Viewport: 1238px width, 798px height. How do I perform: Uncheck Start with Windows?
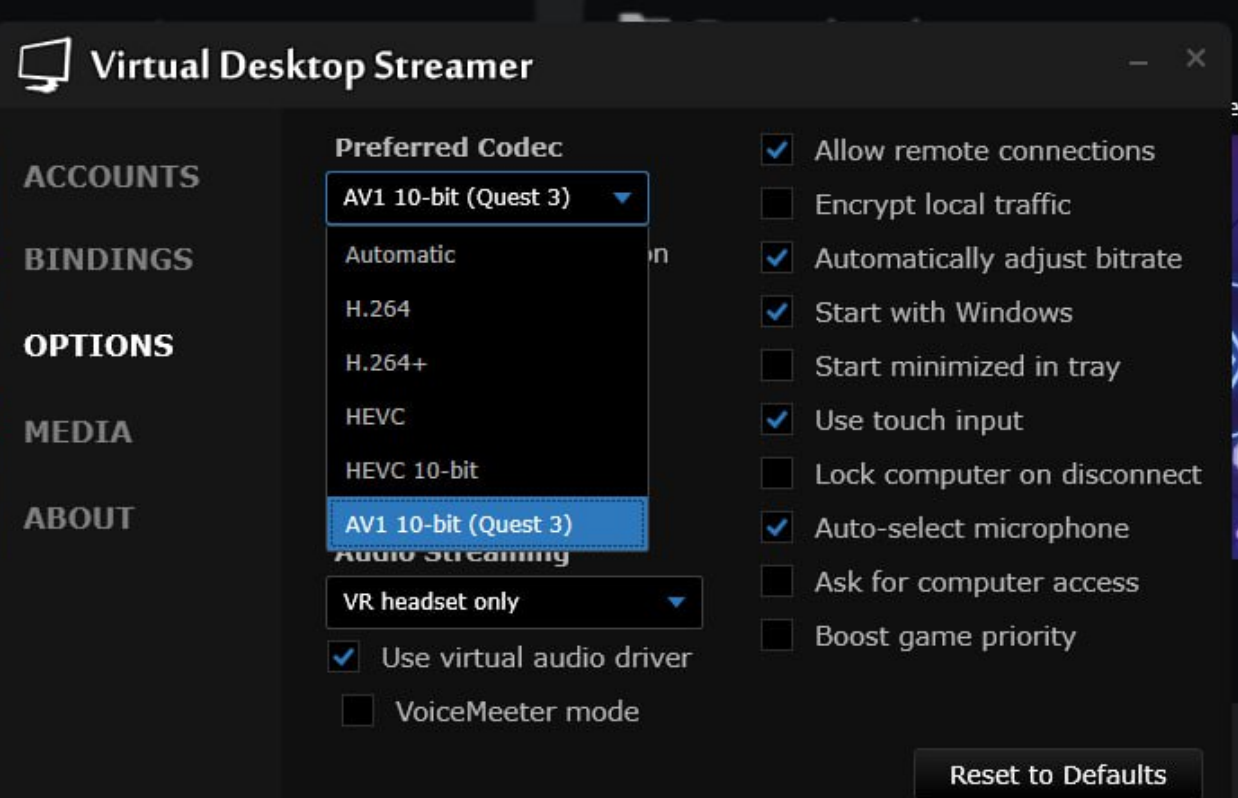click(x=777, y=312)
